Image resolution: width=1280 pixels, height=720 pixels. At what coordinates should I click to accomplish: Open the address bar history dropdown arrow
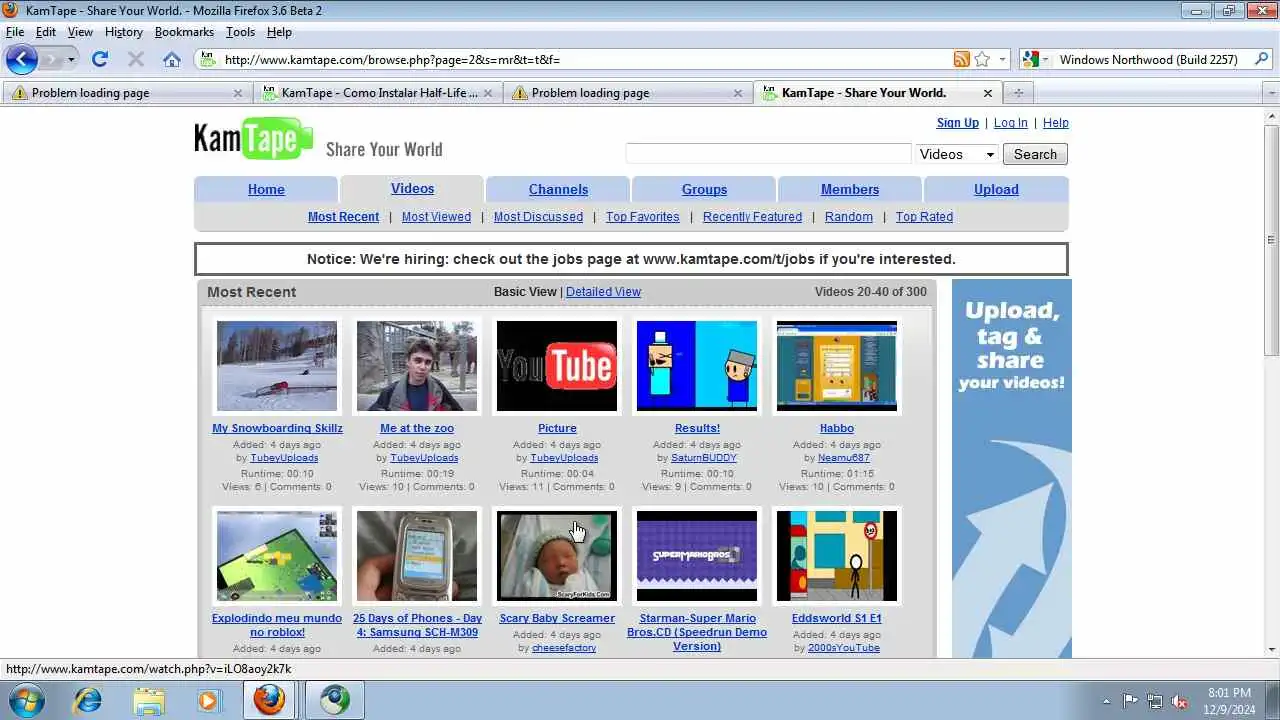pos(1002,60)
